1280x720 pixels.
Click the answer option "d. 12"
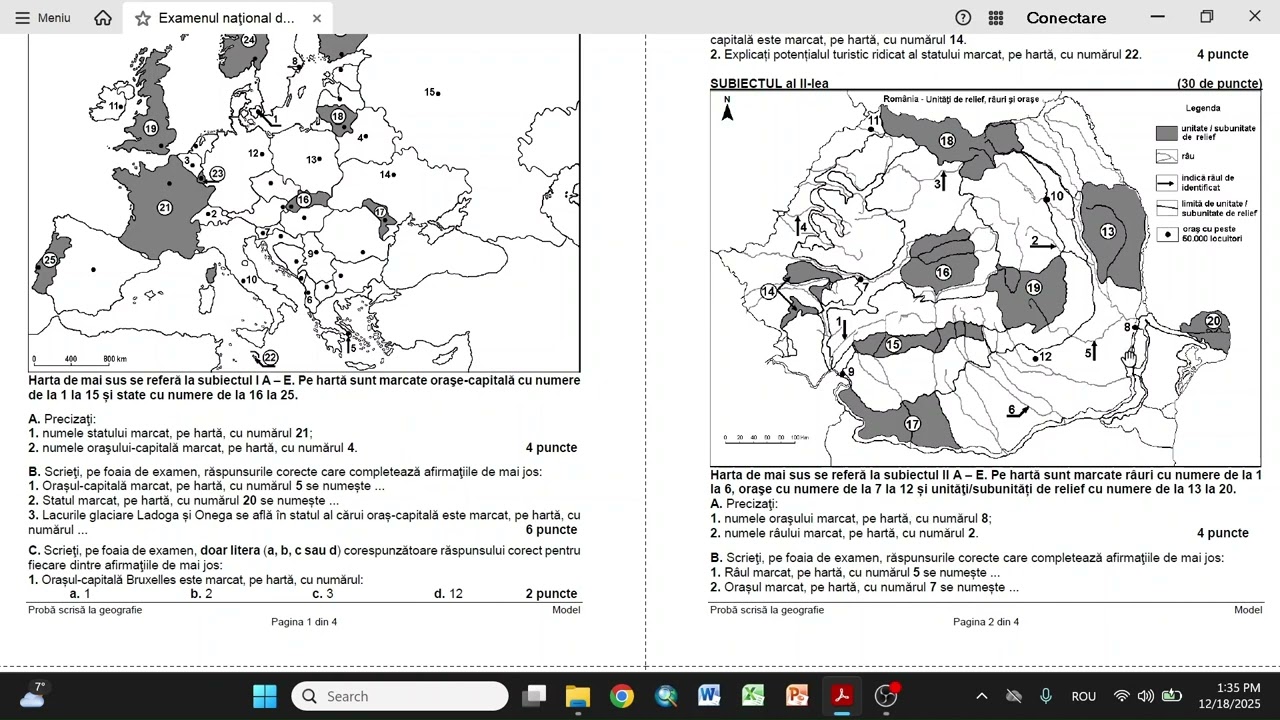448,594
